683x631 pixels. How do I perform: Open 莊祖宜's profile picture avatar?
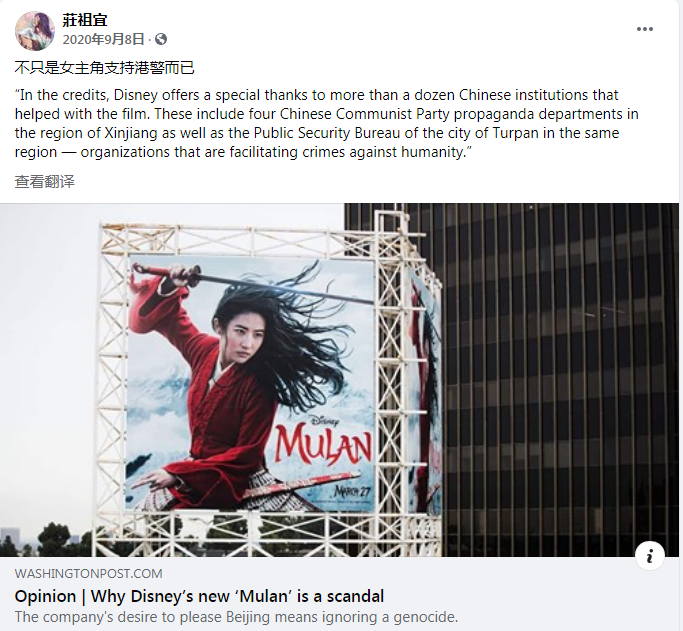click(34, 30)
